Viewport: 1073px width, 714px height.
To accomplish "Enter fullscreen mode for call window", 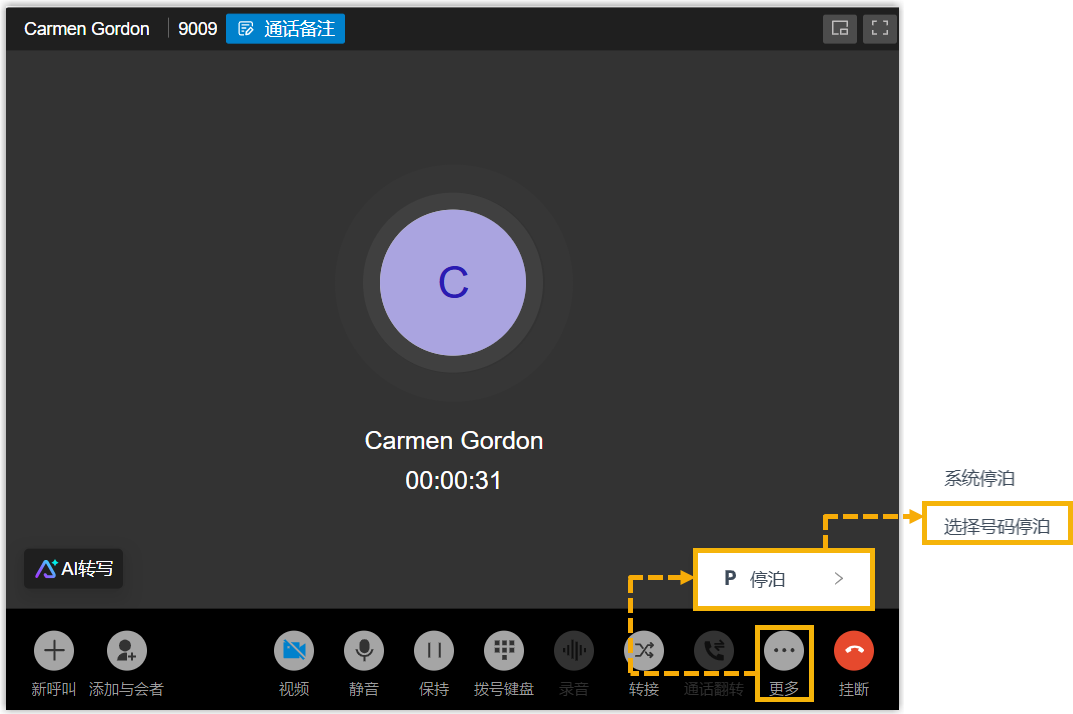I will 879,29.
